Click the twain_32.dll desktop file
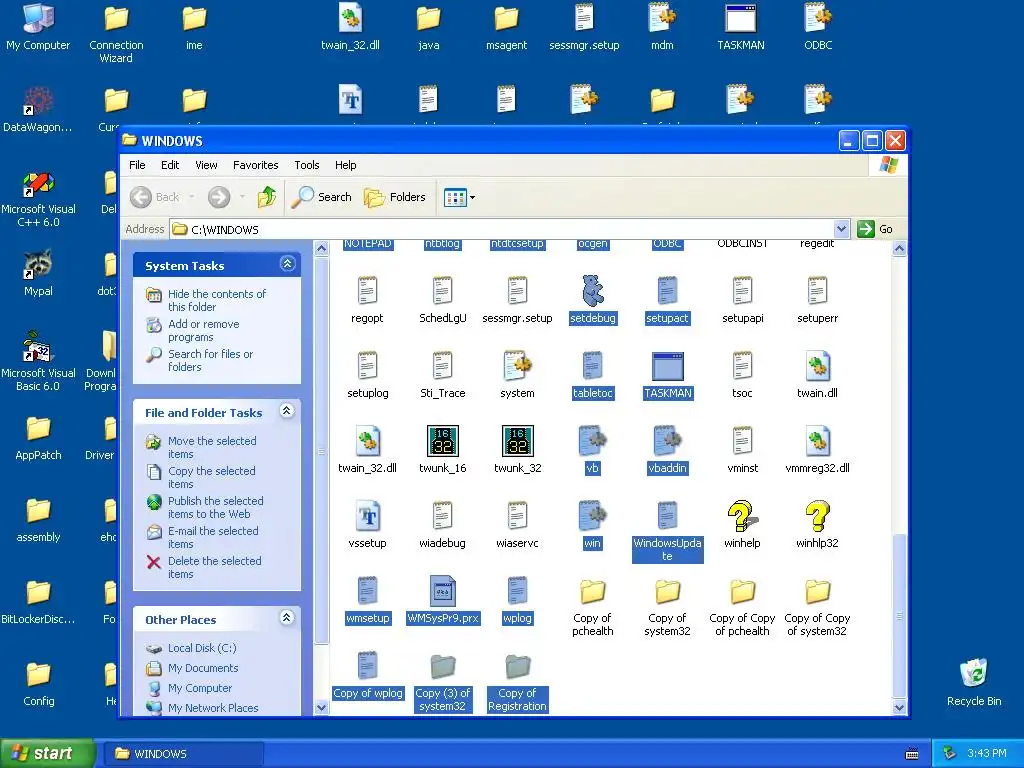Screen dimensions: 1024x768 (350, 27)
